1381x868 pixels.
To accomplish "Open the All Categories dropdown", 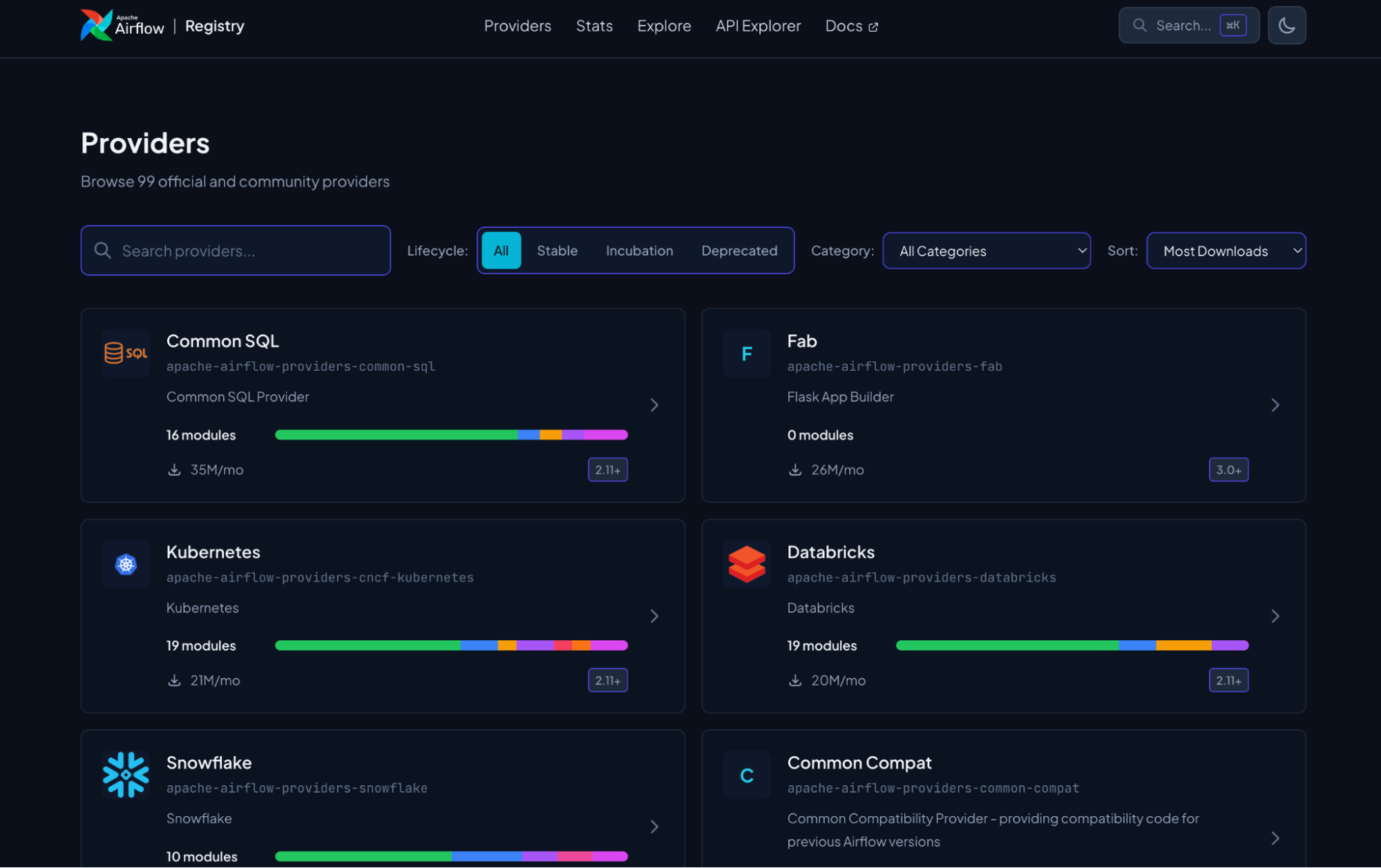I will tap(986, 251).
